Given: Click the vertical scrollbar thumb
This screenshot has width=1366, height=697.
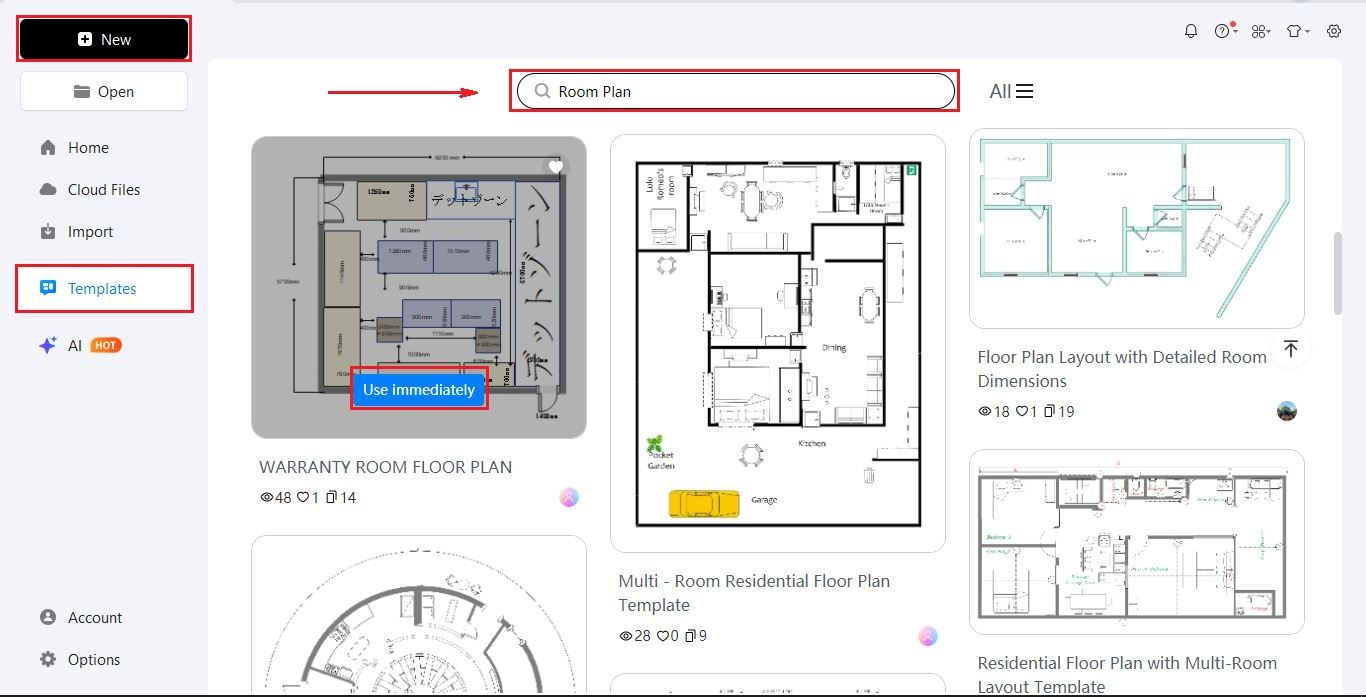Looking at the screenshot, I should pyautogui.click(x=1339, y=274).
